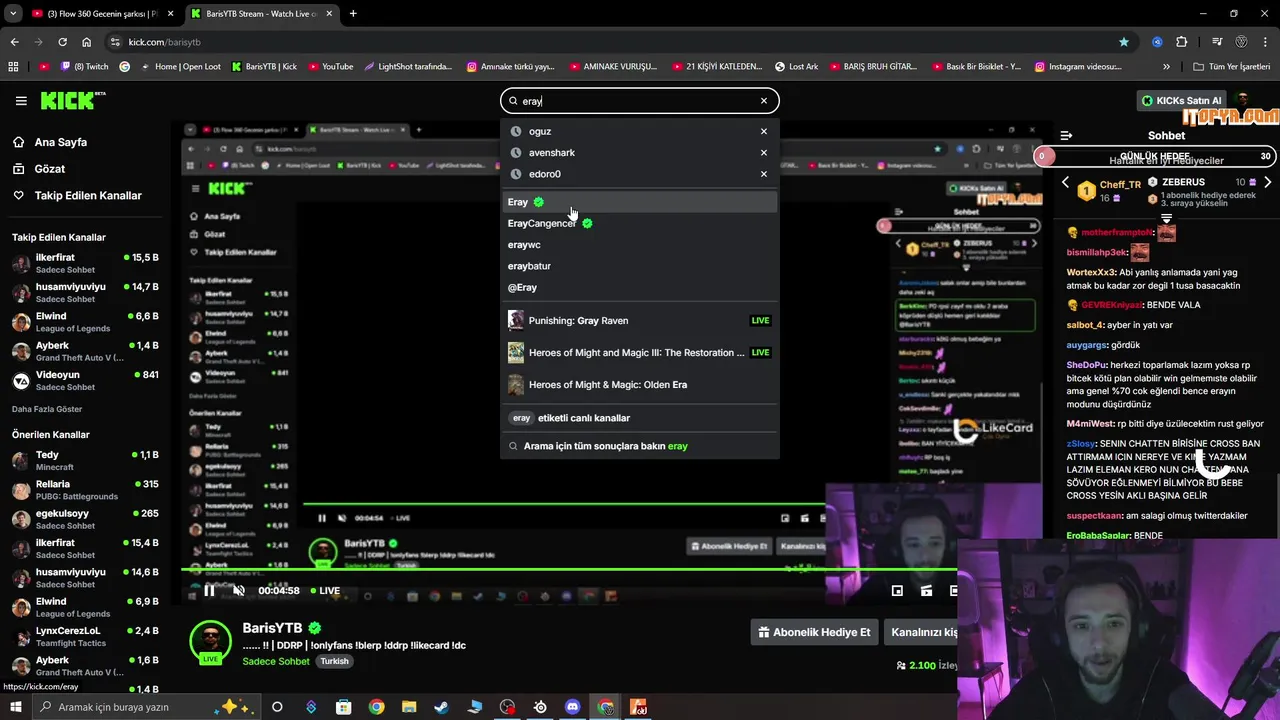Screen dimensions: 1280x720
Task: Choose the 'ErayCangencer' suggestion
Action: [640, 223]
